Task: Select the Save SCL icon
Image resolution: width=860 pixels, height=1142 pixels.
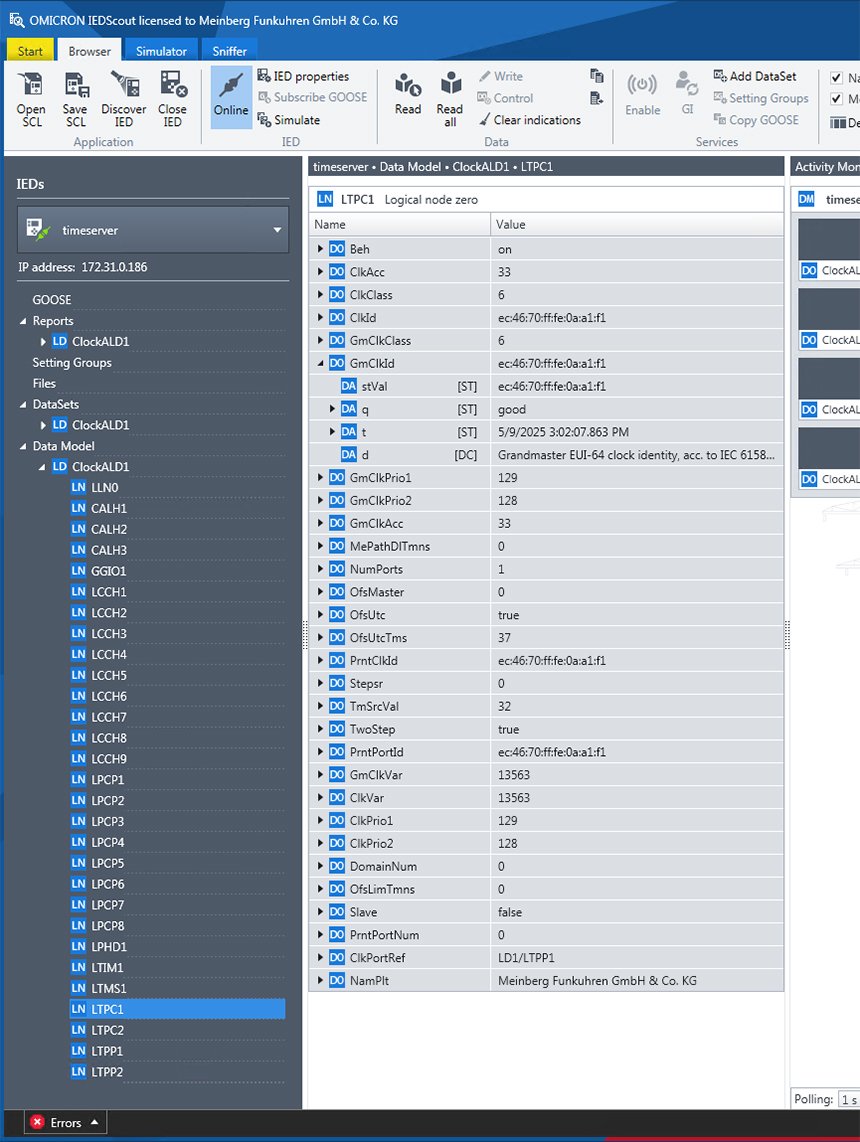Action: pos(77,98)
